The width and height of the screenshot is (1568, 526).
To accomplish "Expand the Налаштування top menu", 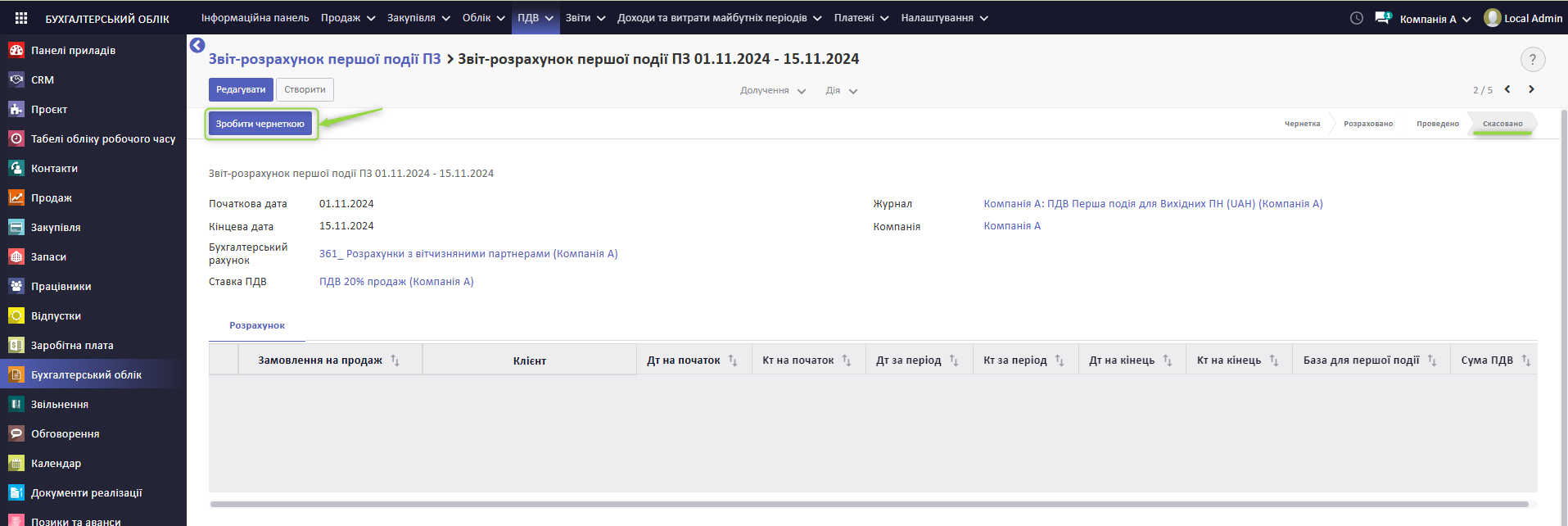I will click(x=945, y=17).
